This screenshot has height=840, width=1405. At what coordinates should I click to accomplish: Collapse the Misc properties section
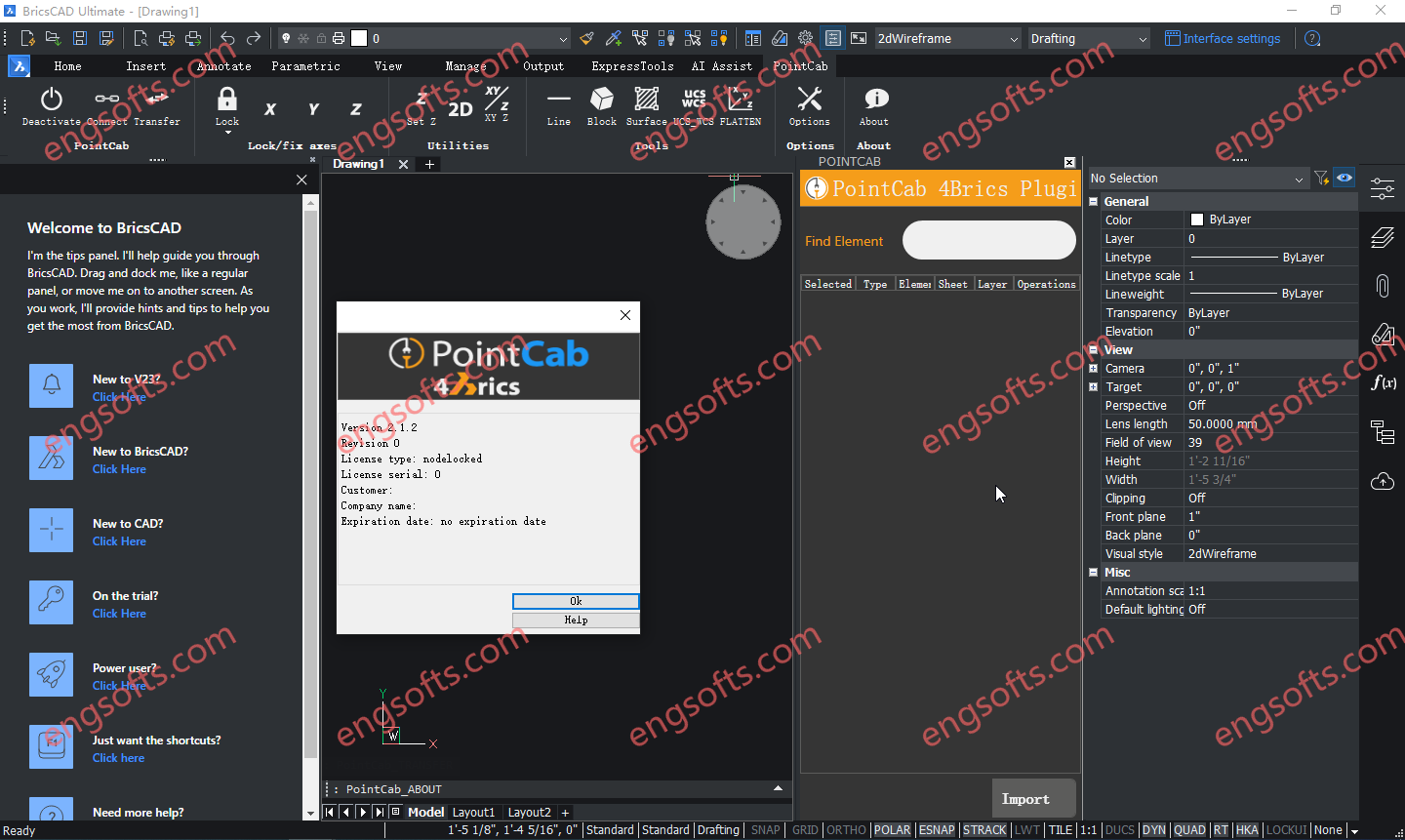click(x=1094, y=573)
